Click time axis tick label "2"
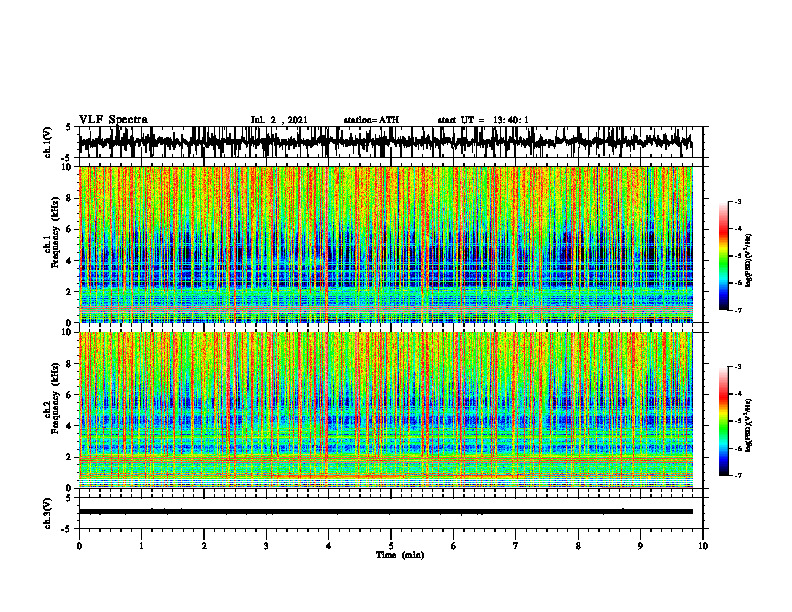Image resolution: width=792 pixels, height=612 pixels. [x=204, y=546]
